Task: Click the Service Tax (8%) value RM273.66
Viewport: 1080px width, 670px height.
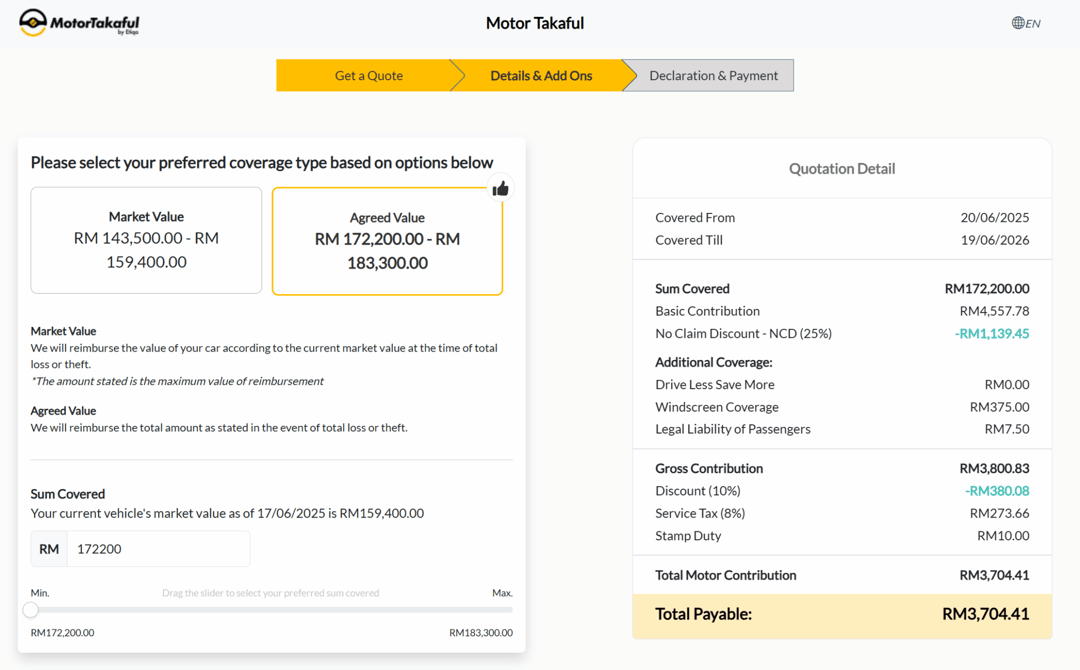Action: (999, 514)
